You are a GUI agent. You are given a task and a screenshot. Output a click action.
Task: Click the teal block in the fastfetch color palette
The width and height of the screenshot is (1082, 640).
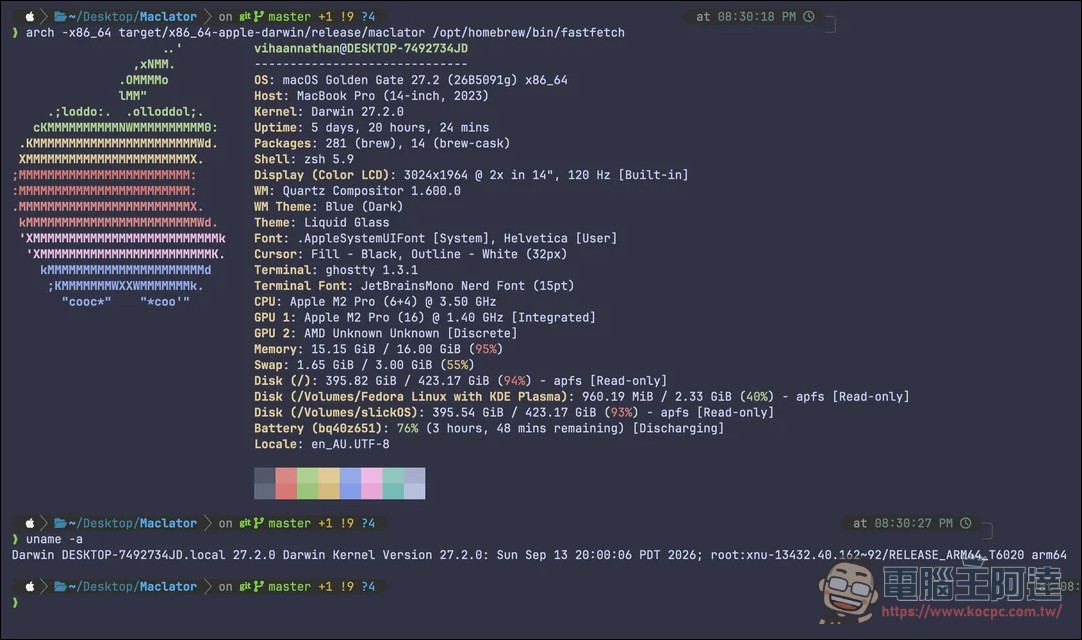[393, 483]
